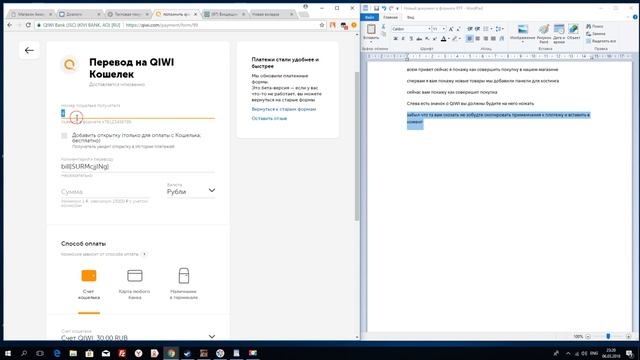Select the cash in terminals payment icon
Screen dimensions: 640x360
pyautogui.click(x=184, y=276)
